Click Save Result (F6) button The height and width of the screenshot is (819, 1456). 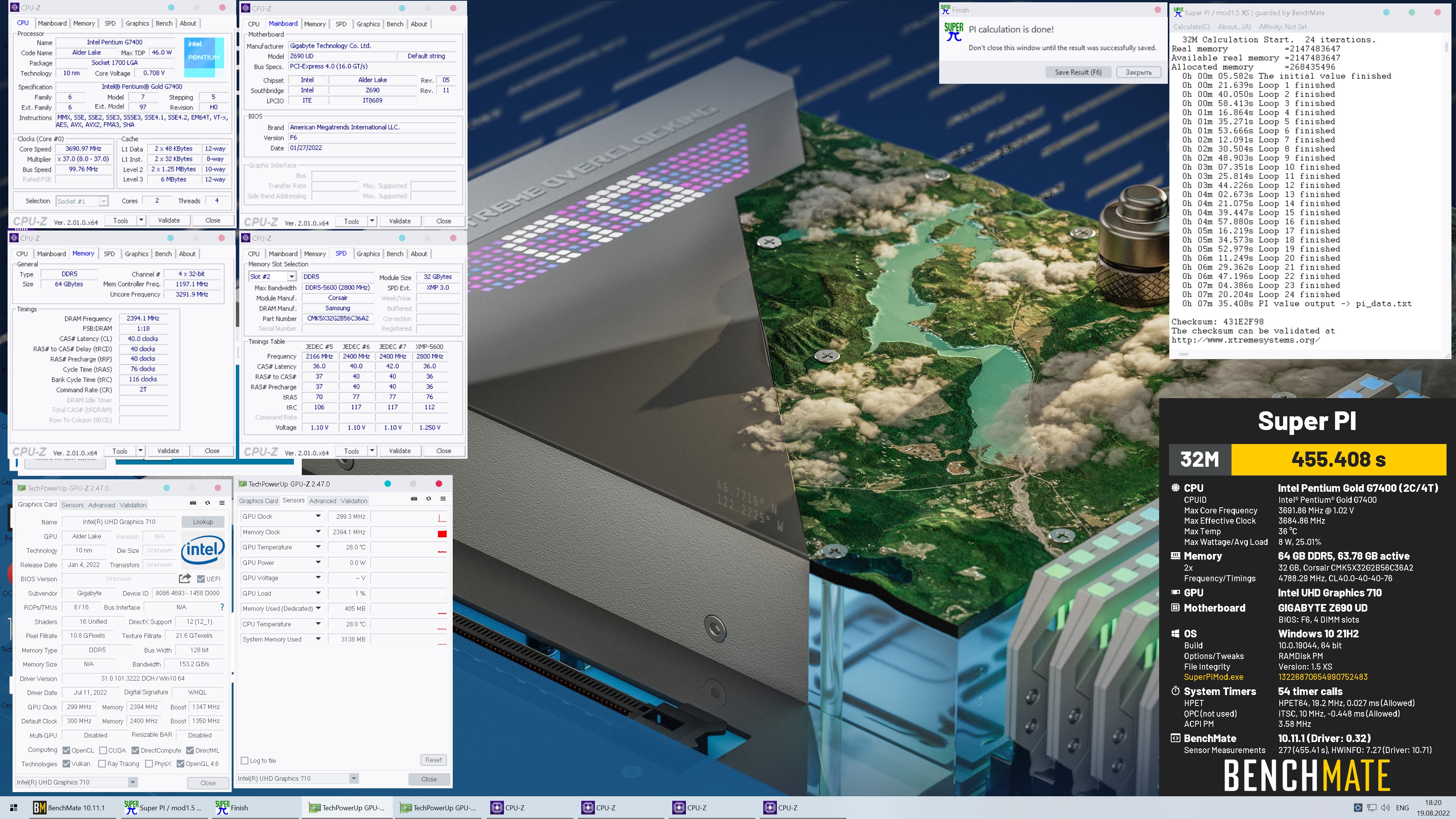point(1078,72)
